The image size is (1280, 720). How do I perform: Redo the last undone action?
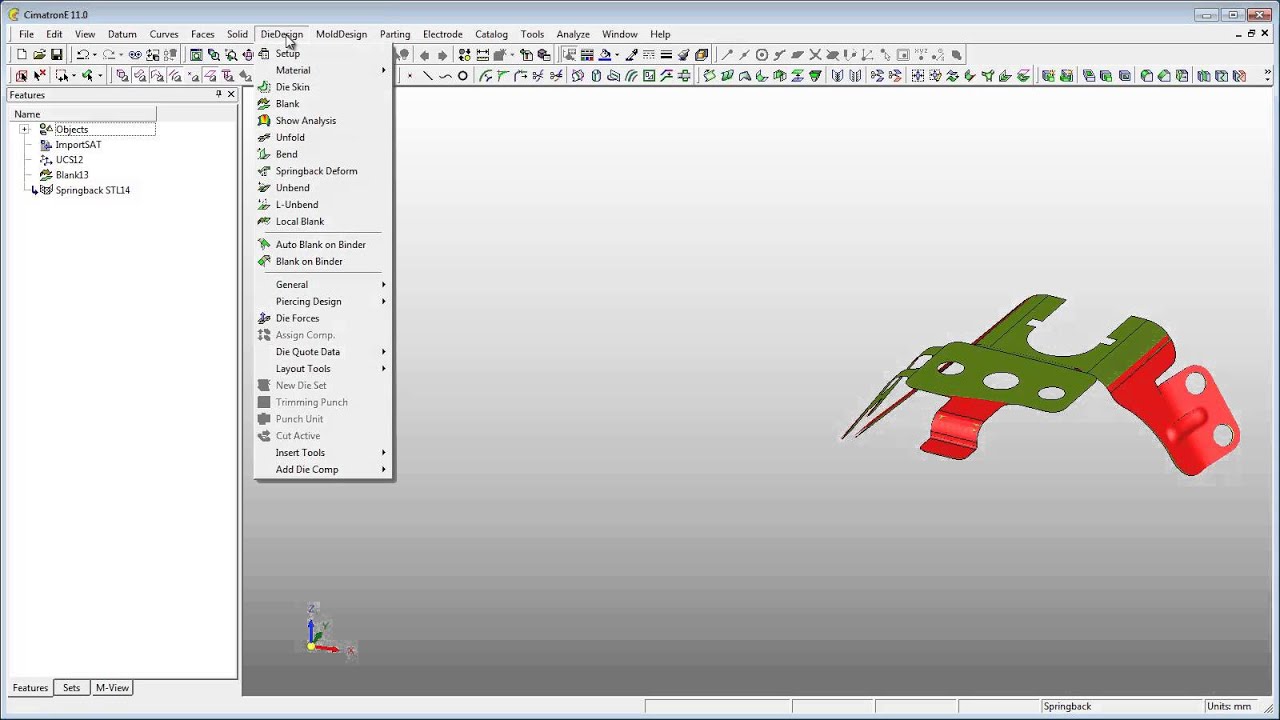pyautogui.click(x=109, y=55)
